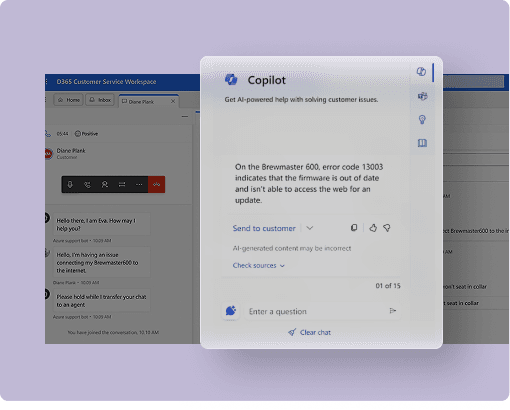Open more call options ellipsis

pos(139,184)
